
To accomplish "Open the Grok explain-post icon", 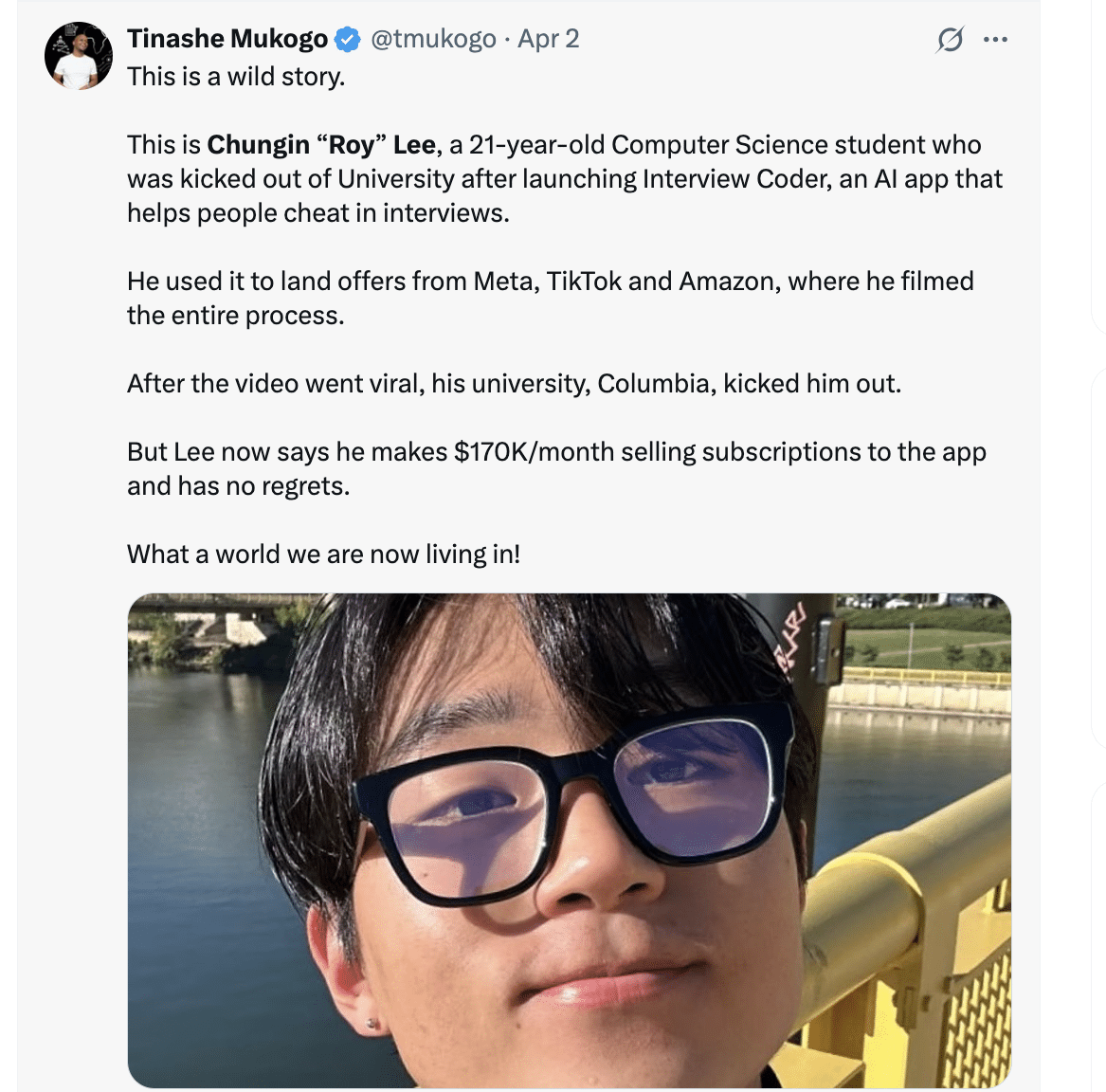I will (x=950, y=40).
